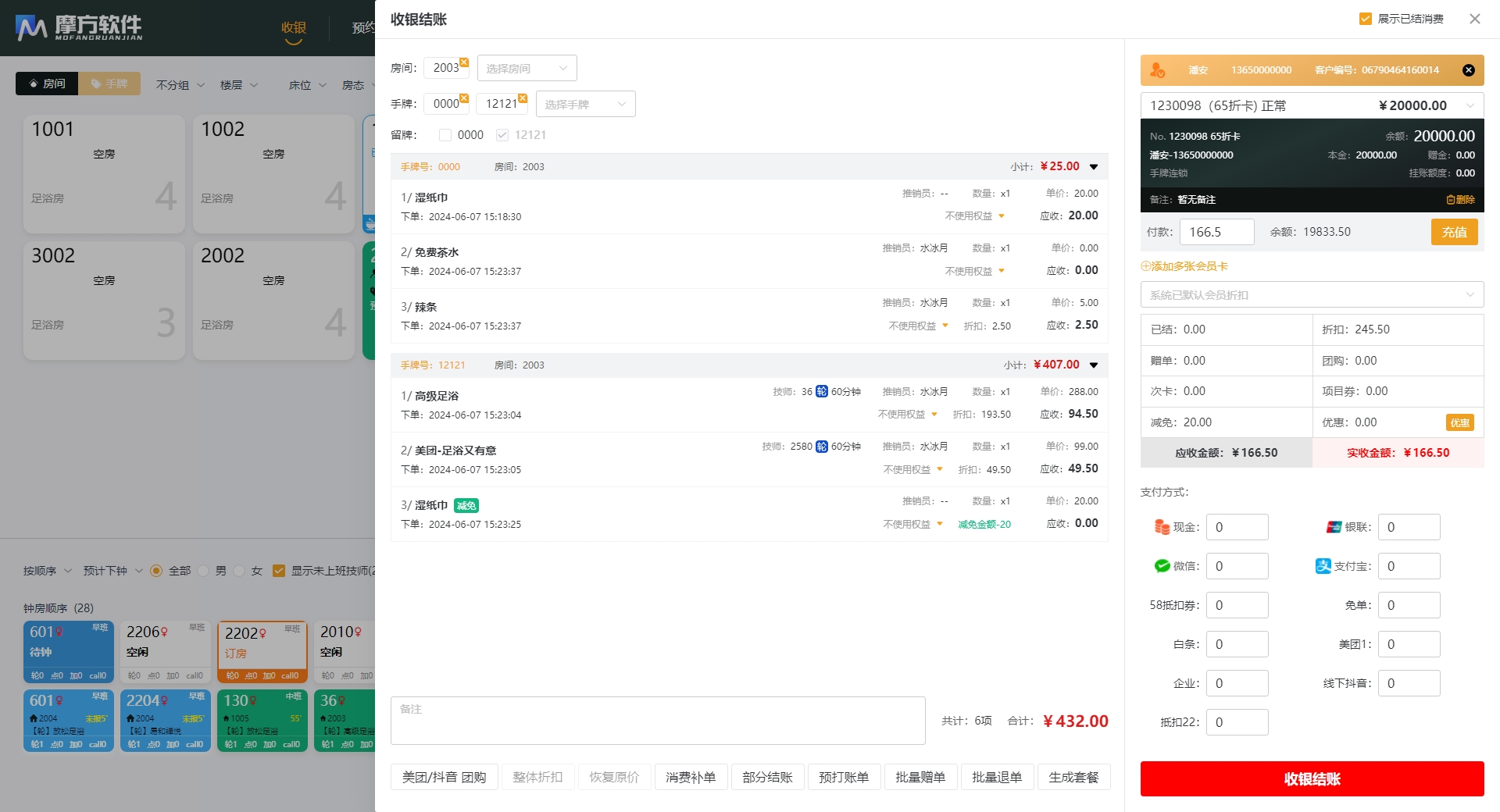This screenshot has width=1500, height=812.
Task: Select the 男 radio button
Action: click(204, 571)
